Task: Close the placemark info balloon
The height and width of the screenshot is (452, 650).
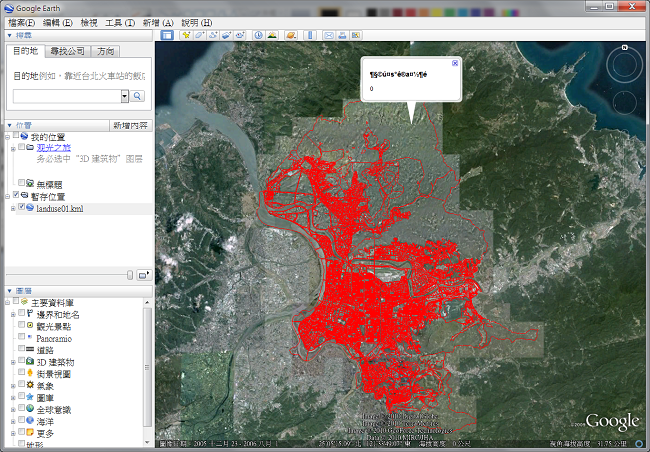Action: tap(456, 63)
